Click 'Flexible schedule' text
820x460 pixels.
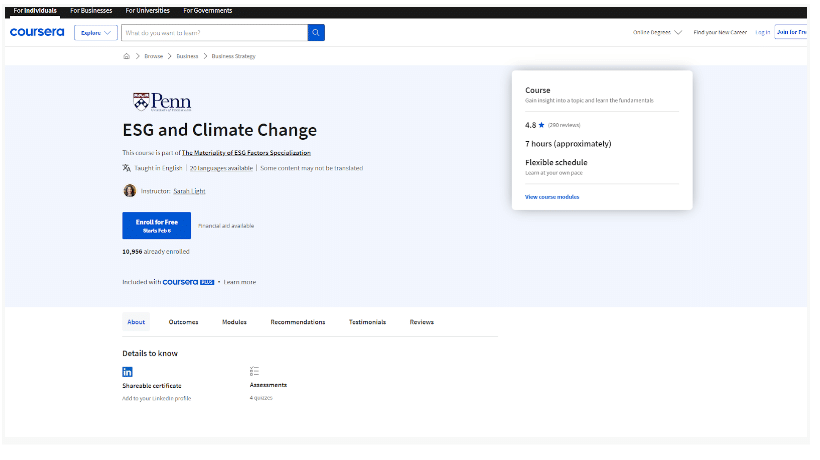coord(556,163)
